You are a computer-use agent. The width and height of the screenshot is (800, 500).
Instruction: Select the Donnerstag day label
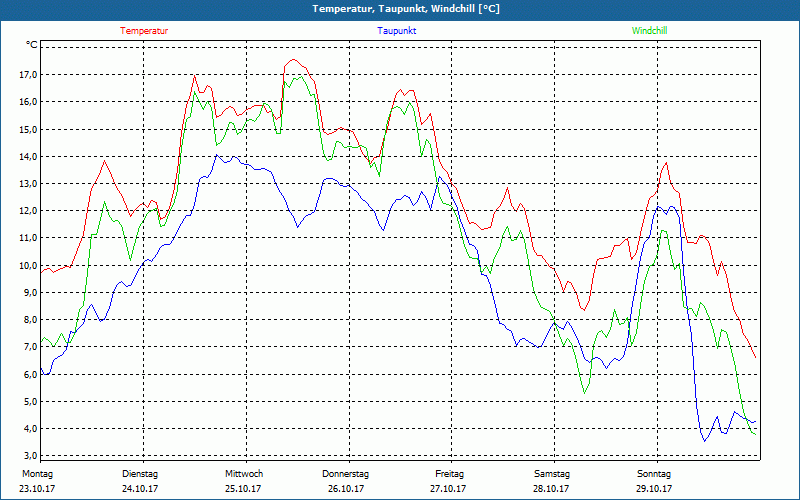click(x=346, y=474)
